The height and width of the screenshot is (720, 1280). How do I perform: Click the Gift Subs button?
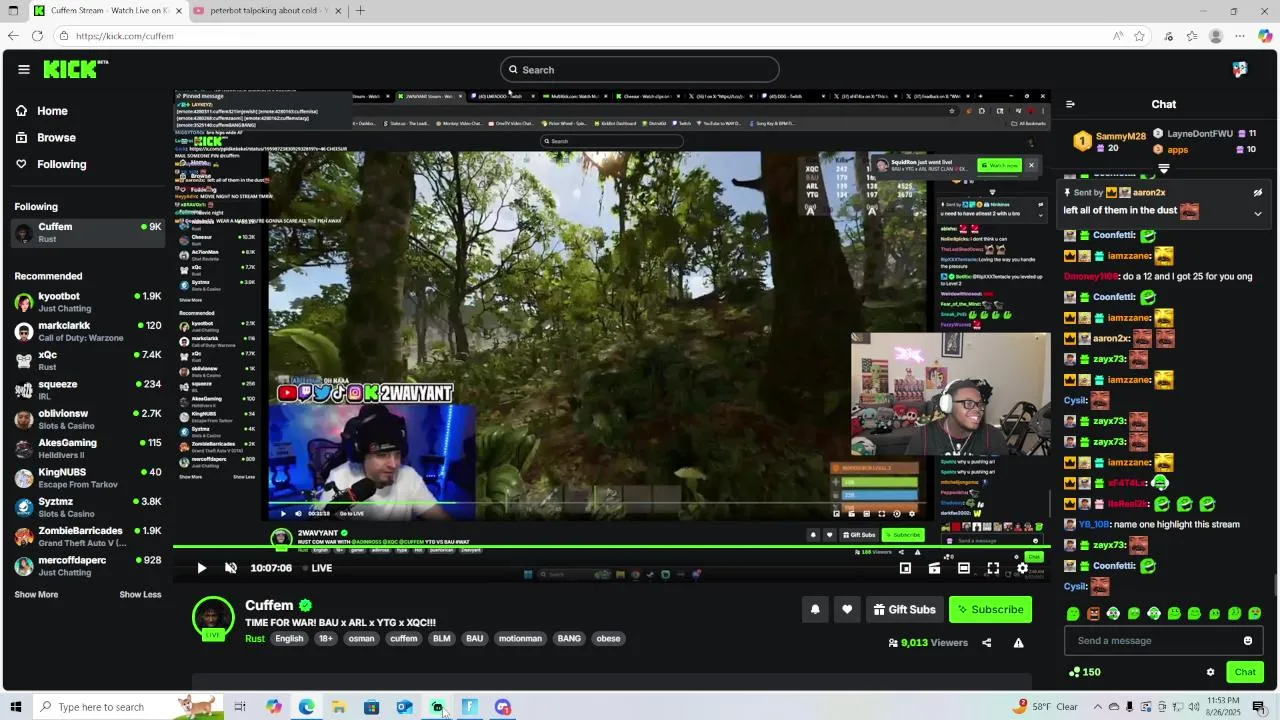pos(904,610)
